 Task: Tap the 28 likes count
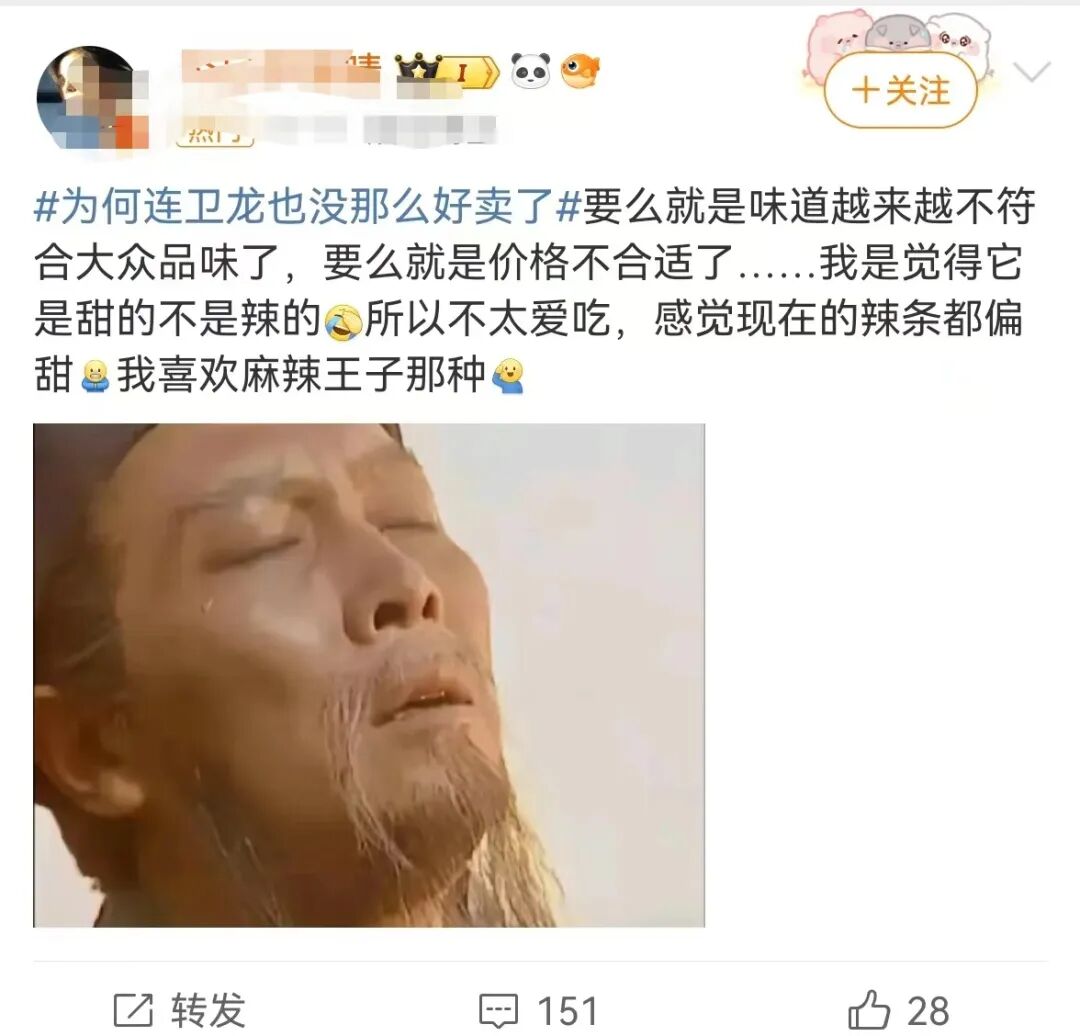coord(928,1011)
